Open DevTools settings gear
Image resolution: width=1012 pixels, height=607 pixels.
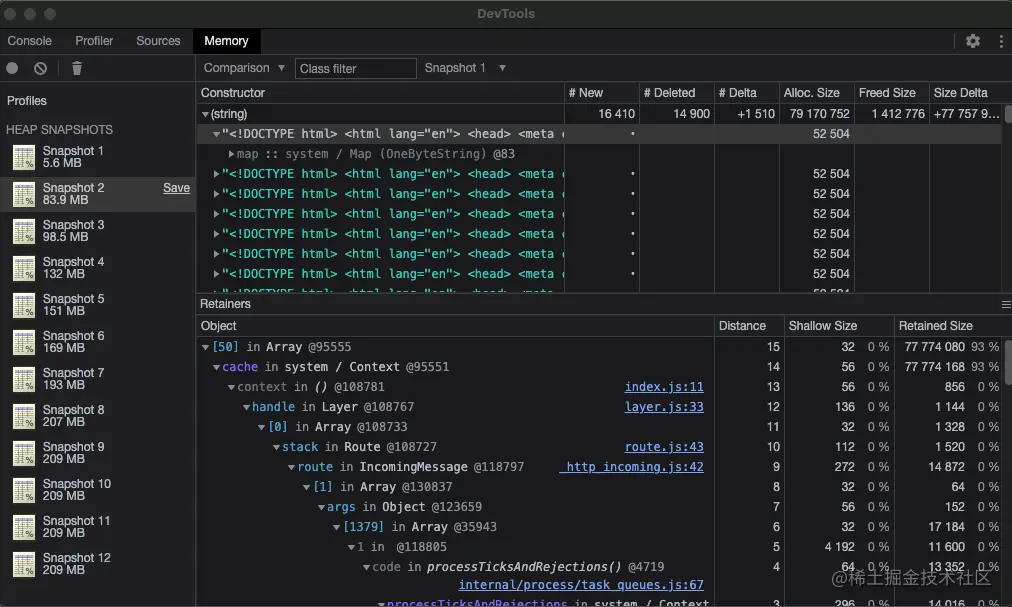(x=972, y=41)
